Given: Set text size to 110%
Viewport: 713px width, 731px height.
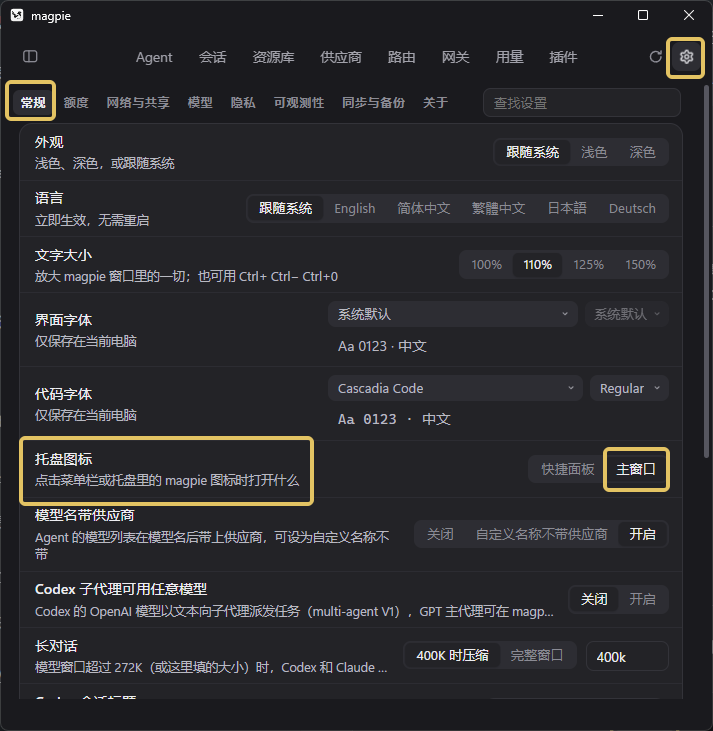Looking at the screenshot, I should [538, 265].
